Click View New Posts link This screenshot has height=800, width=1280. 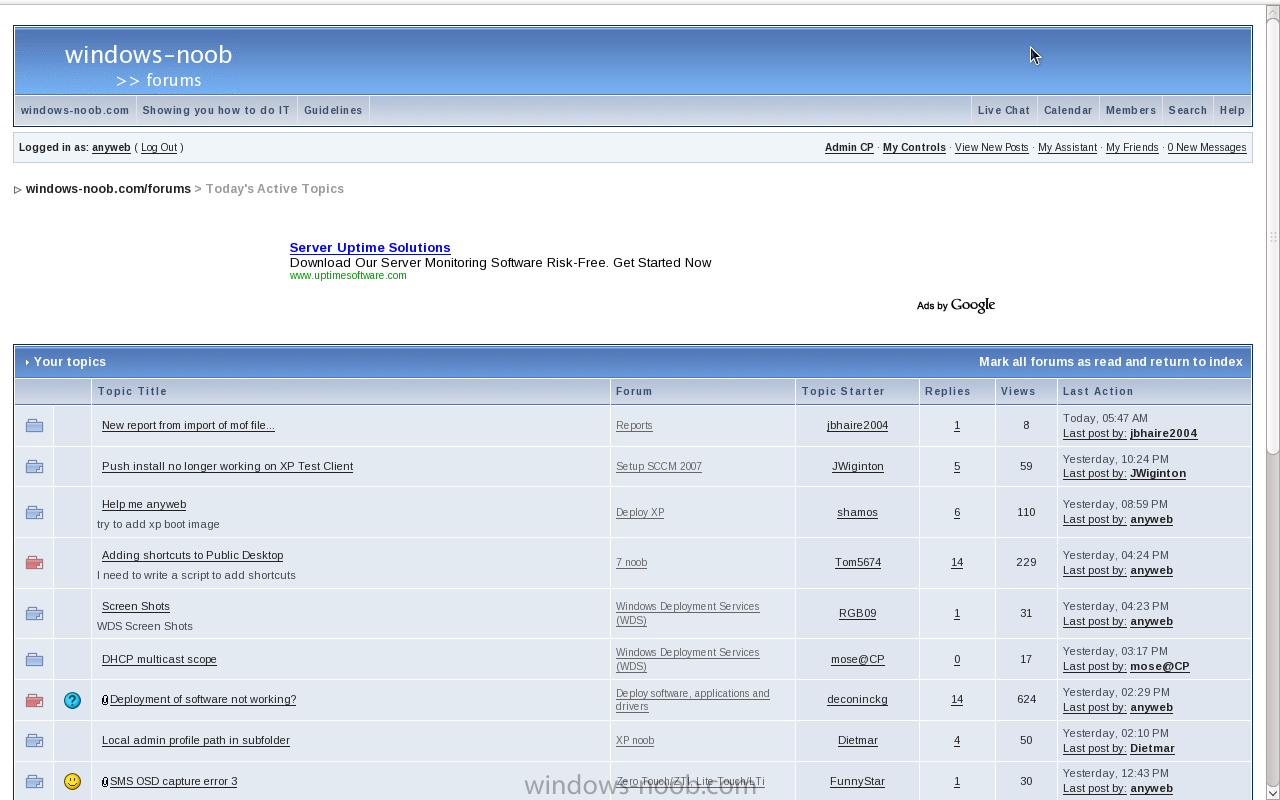point(992,148)
